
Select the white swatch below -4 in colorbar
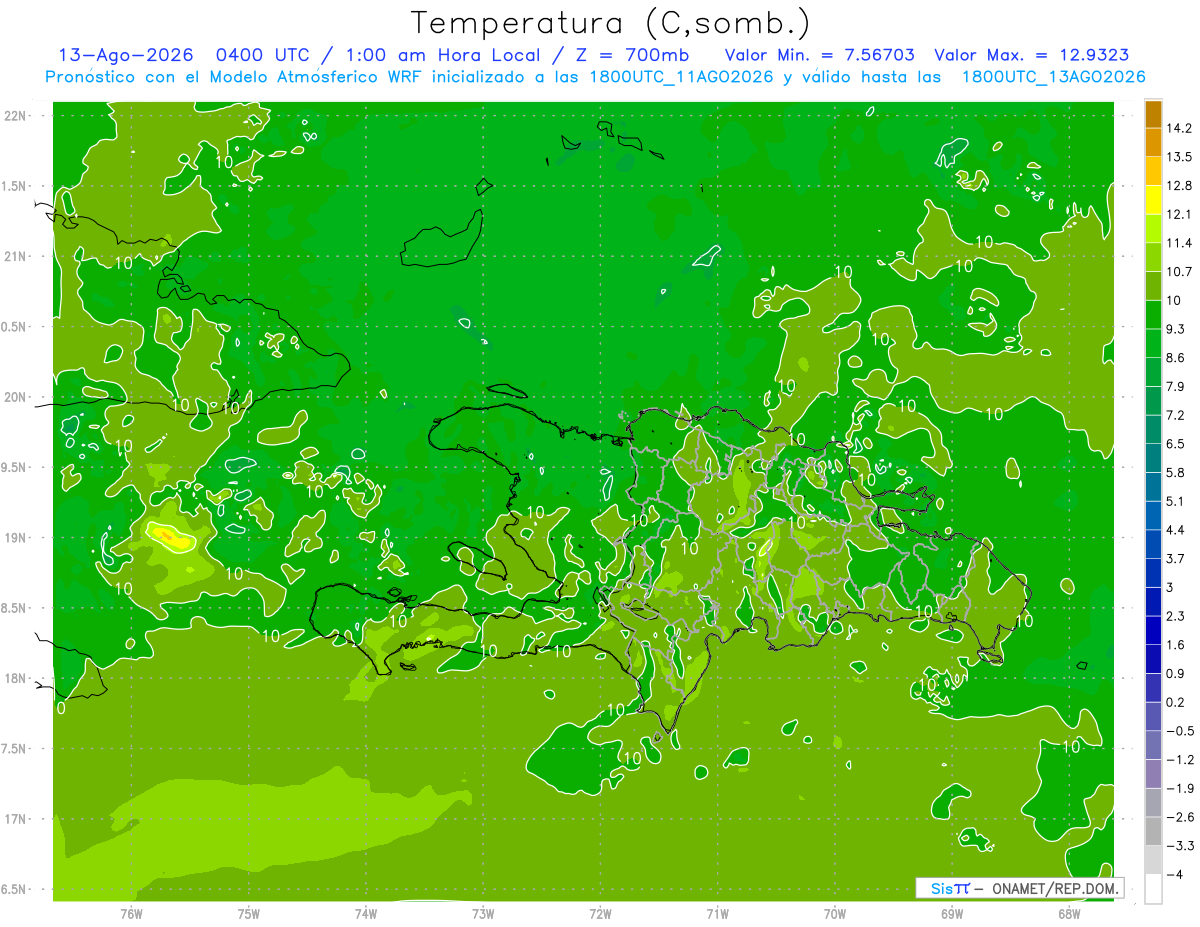(1153, 889)
